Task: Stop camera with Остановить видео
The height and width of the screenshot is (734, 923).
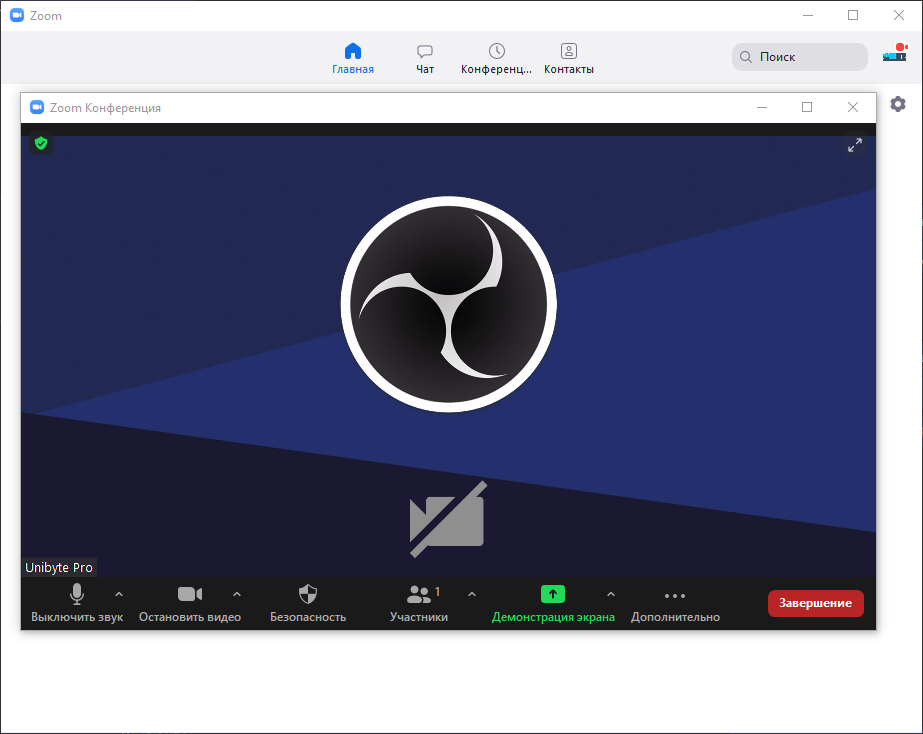Action: (x=190, y=603)
